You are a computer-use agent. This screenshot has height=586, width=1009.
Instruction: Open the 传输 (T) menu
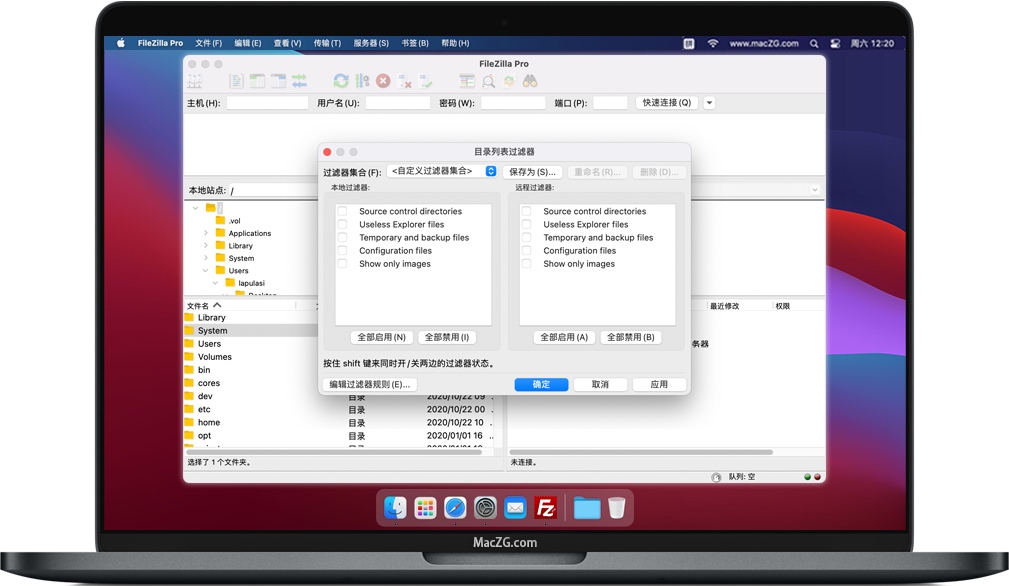coord(327,43)
